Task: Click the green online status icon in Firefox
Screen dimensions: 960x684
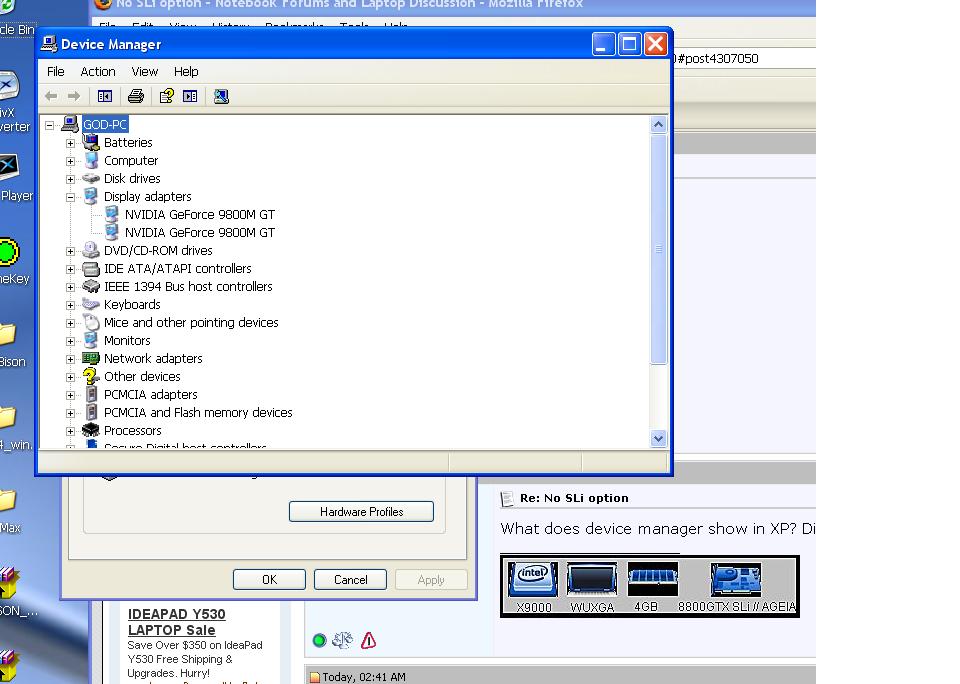Action: tap(319, 641)
